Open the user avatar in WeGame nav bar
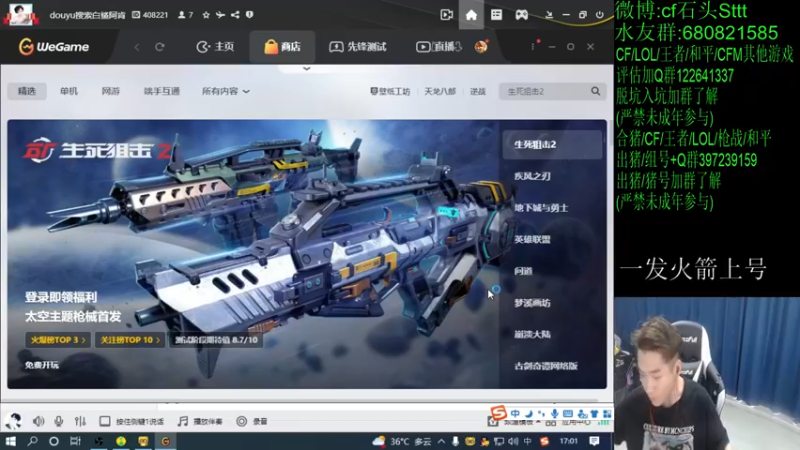800x450 pixels. [x=481, y=47]
